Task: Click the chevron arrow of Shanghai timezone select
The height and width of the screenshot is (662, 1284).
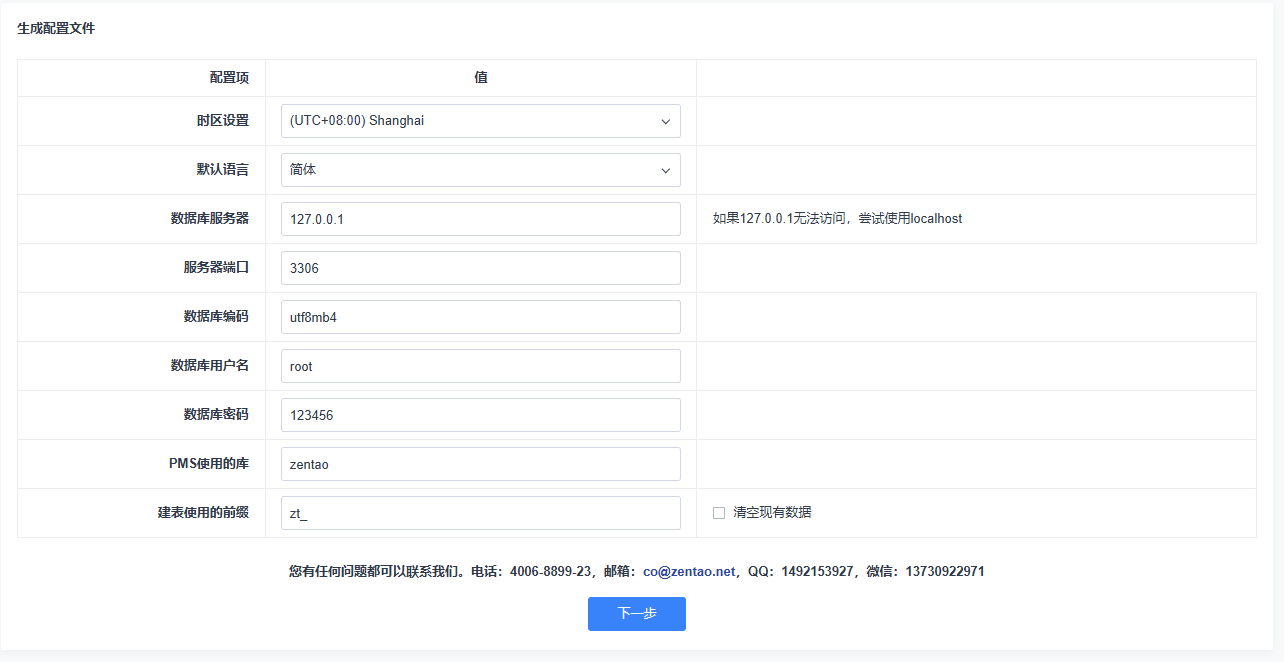Action: 666,122
